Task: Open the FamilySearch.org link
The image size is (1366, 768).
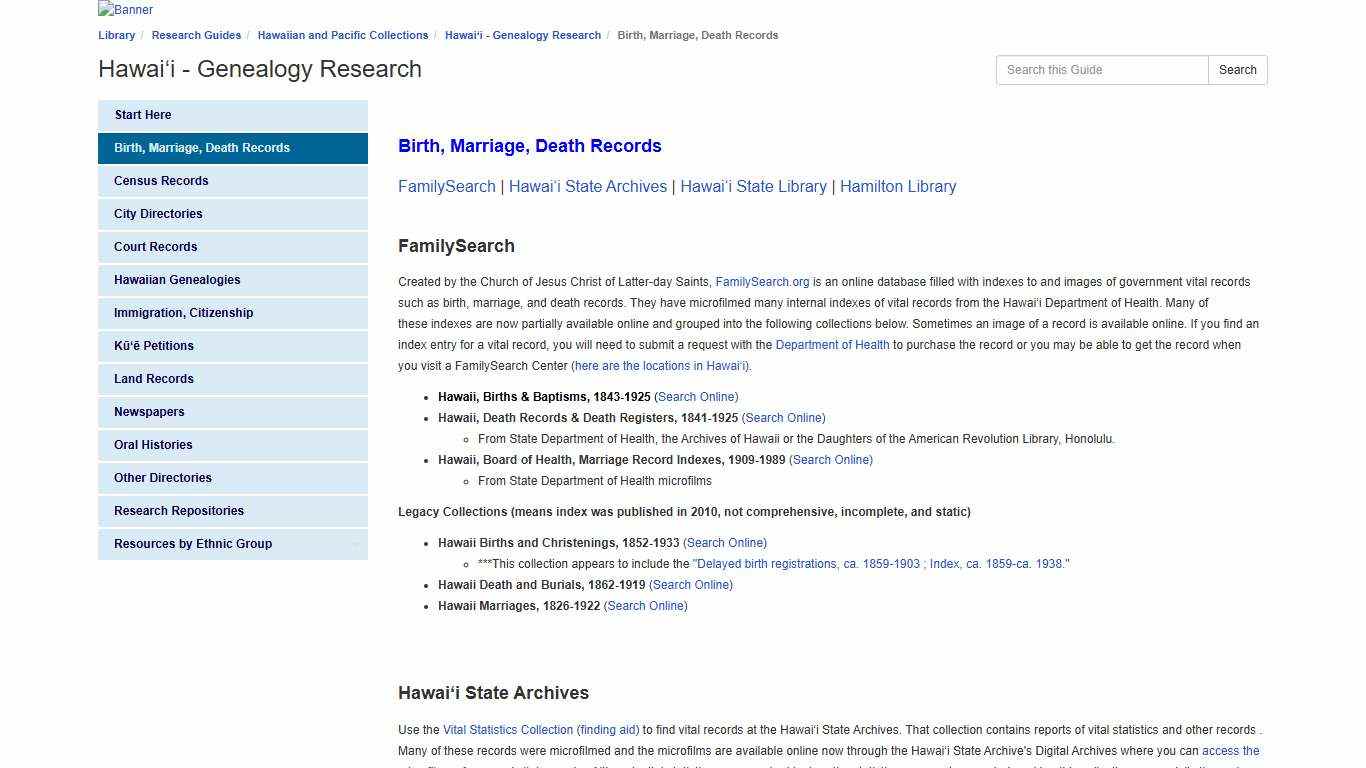Action: pos(762,282)
